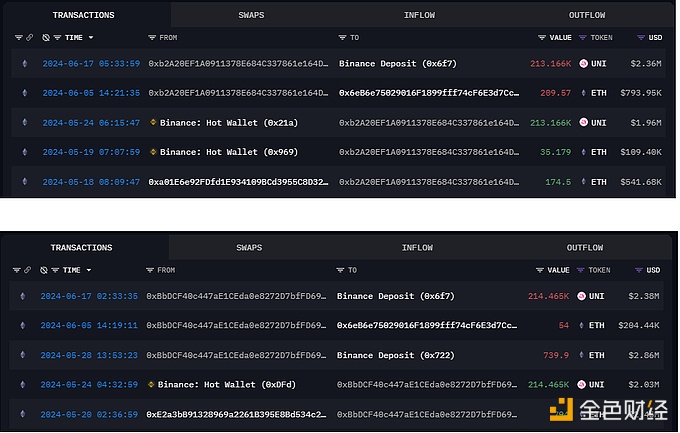Screen dimensions: 680x433
Task: Click the 739.9 value cell
Action: (x=556, y=355)
